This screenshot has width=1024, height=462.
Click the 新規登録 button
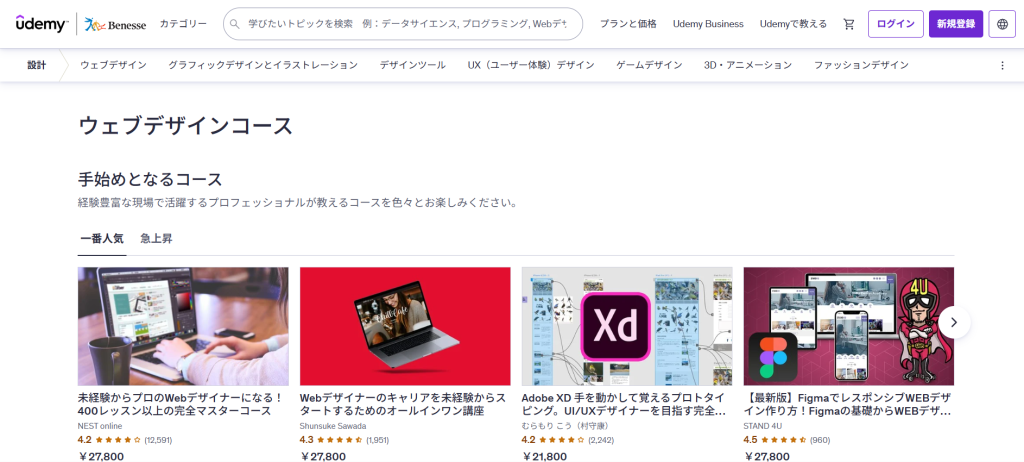point(955,24)
